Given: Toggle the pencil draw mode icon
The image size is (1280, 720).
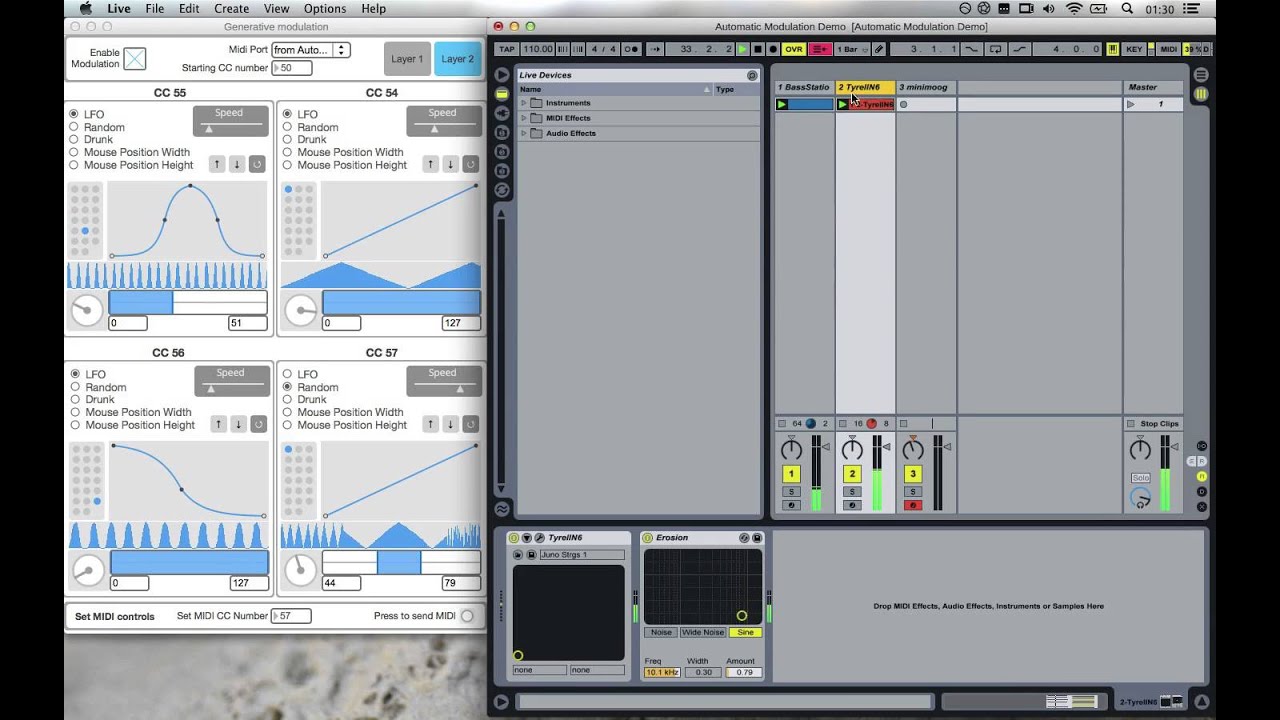Looking at the screenshot, I should [879, 49].
